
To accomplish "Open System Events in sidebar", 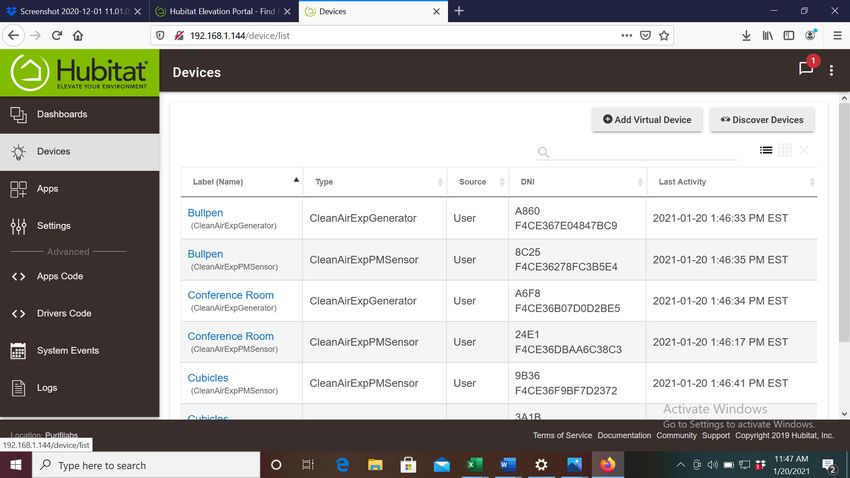I will [80, 351].
